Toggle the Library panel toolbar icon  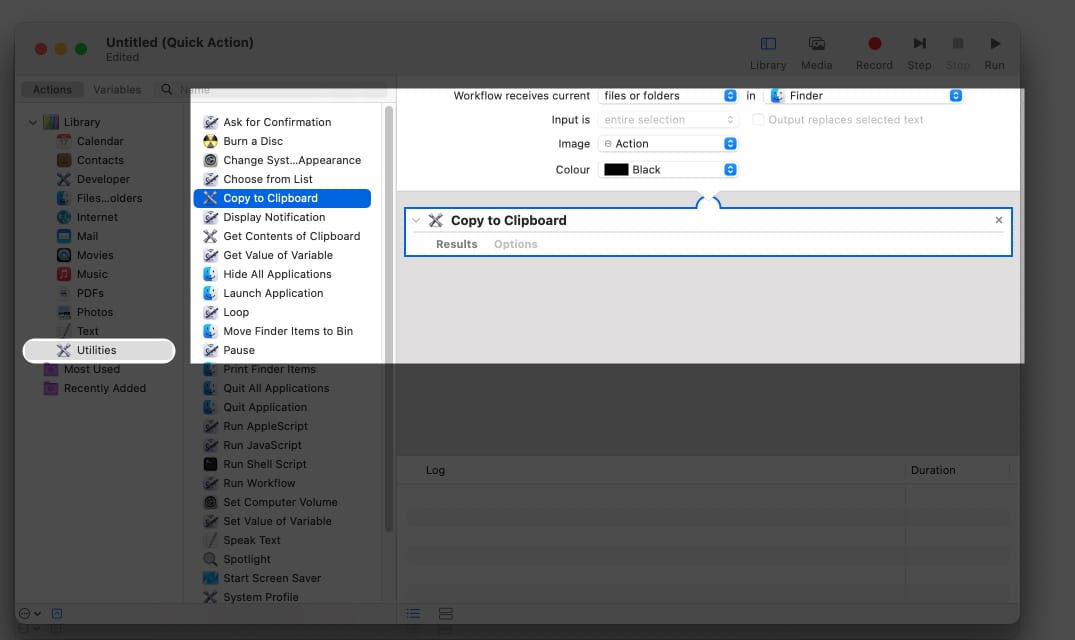pos(768,44)
